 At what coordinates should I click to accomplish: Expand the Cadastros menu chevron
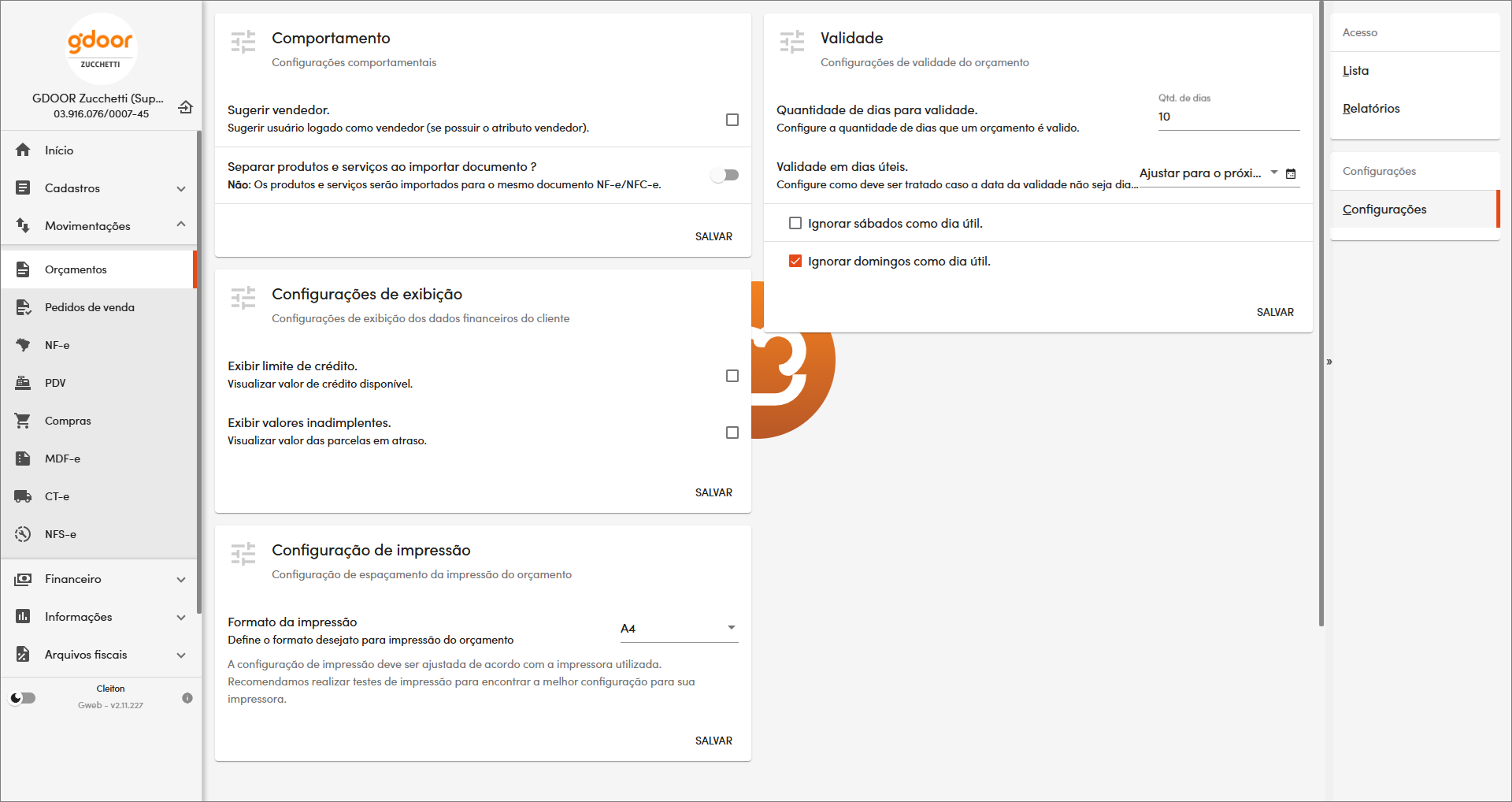(x=181, y=188)
